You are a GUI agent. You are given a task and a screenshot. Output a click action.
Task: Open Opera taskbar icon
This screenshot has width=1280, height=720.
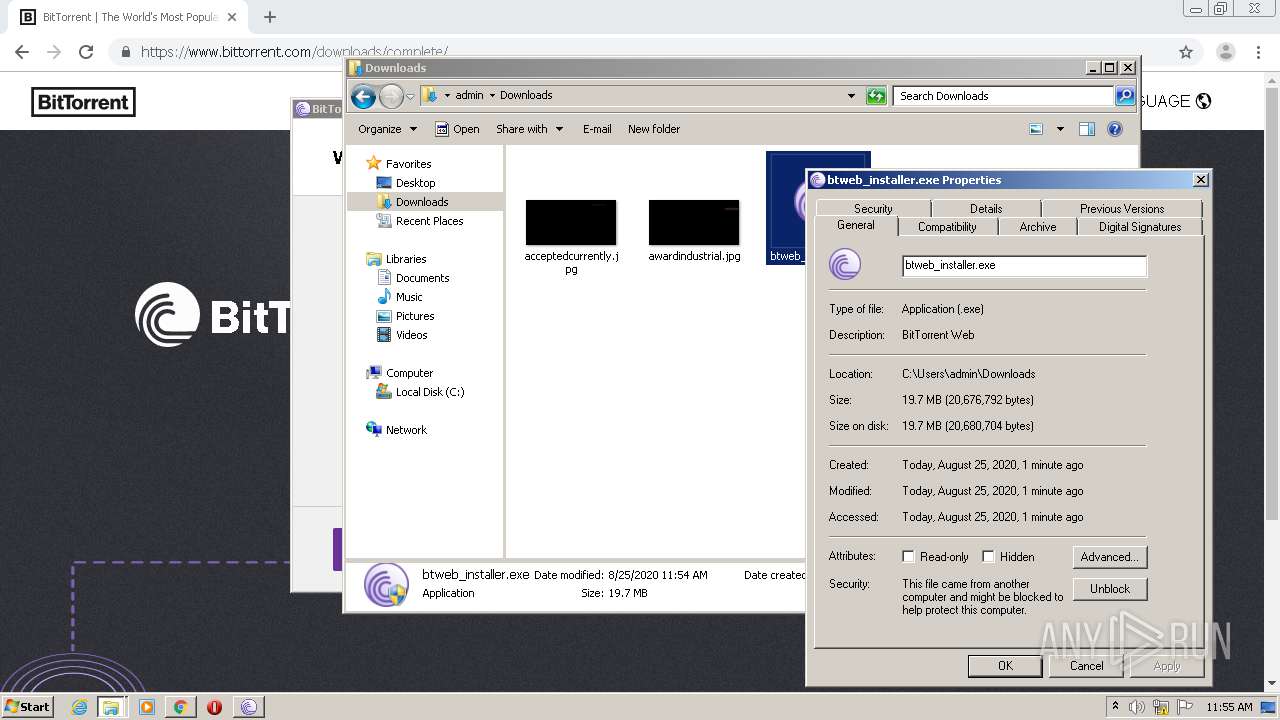pyautogui.click(x=214, y=707)
